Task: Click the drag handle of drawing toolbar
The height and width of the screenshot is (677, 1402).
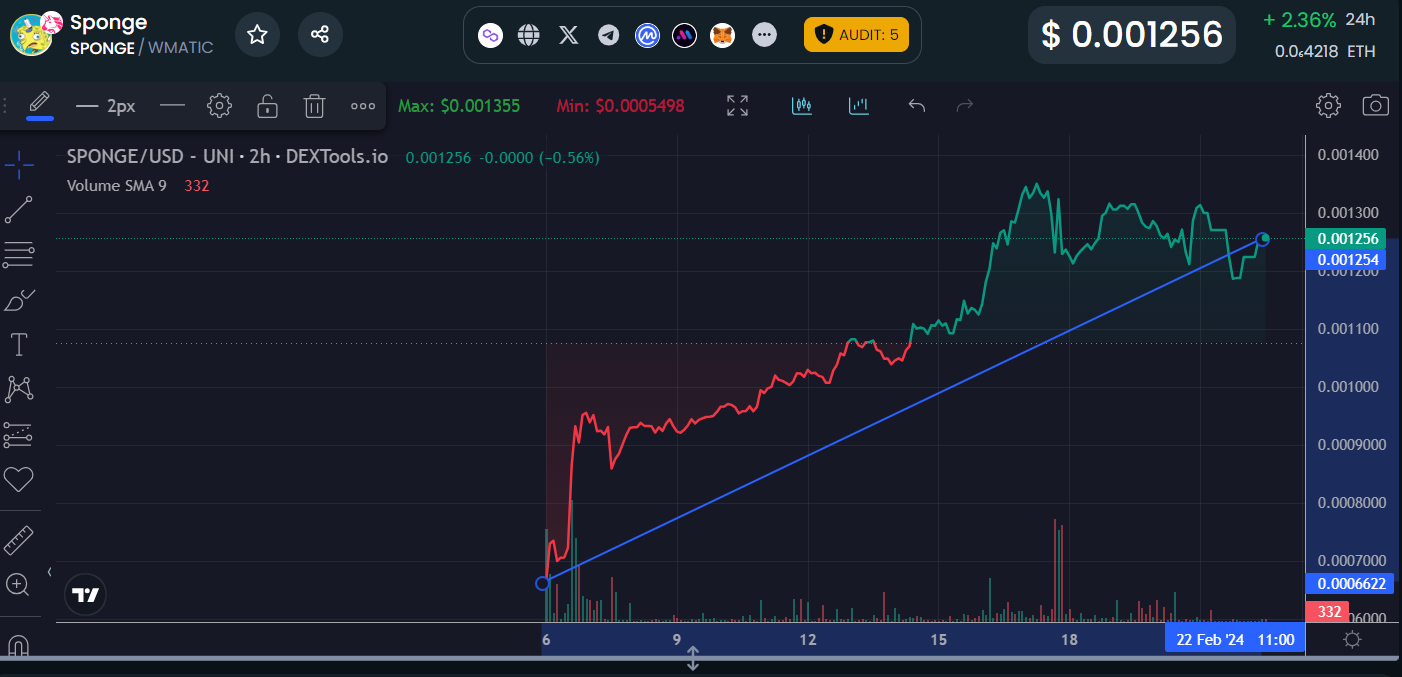Action: coord(7,105)
